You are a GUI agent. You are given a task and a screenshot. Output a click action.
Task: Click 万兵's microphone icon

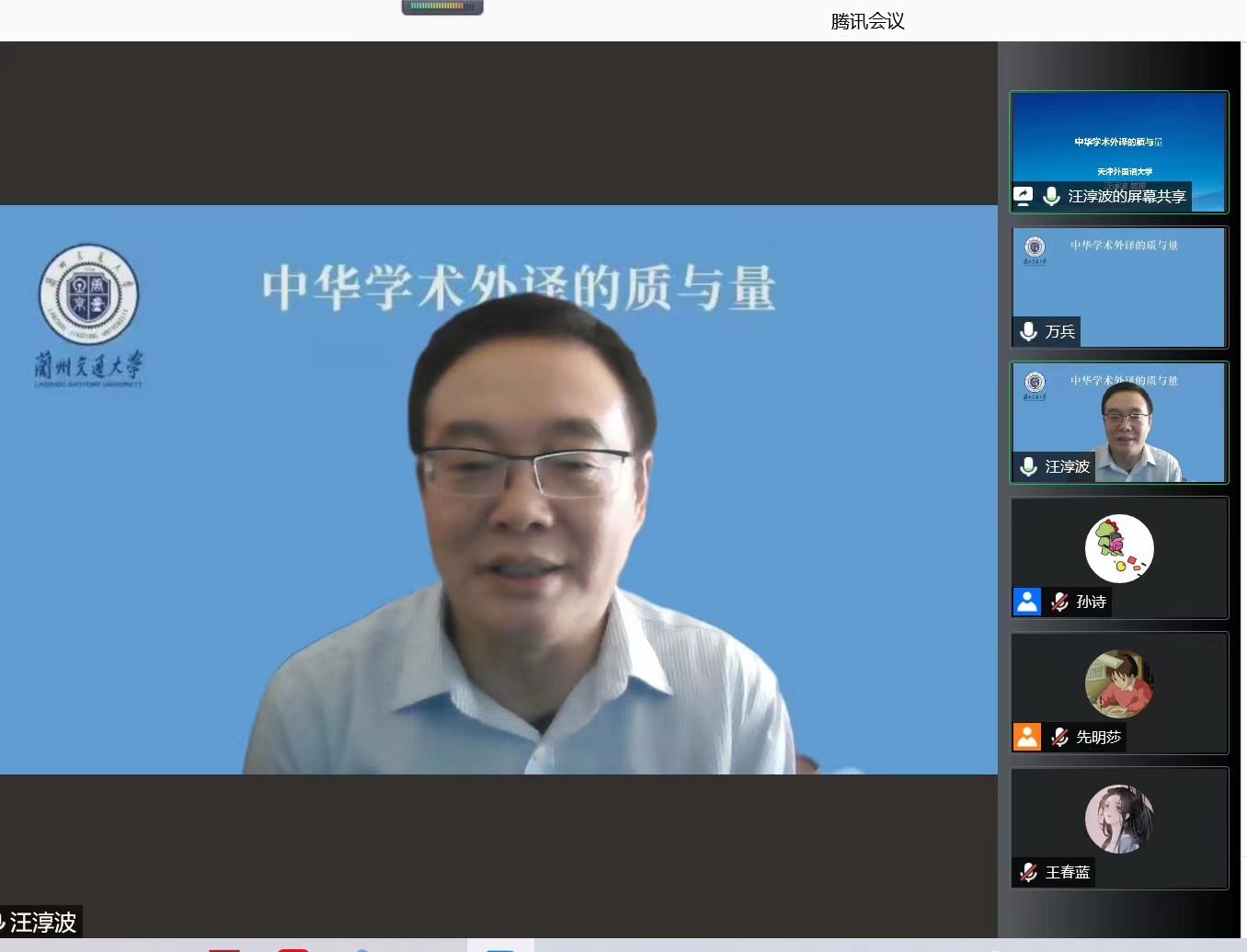[x=1029, y=331]
